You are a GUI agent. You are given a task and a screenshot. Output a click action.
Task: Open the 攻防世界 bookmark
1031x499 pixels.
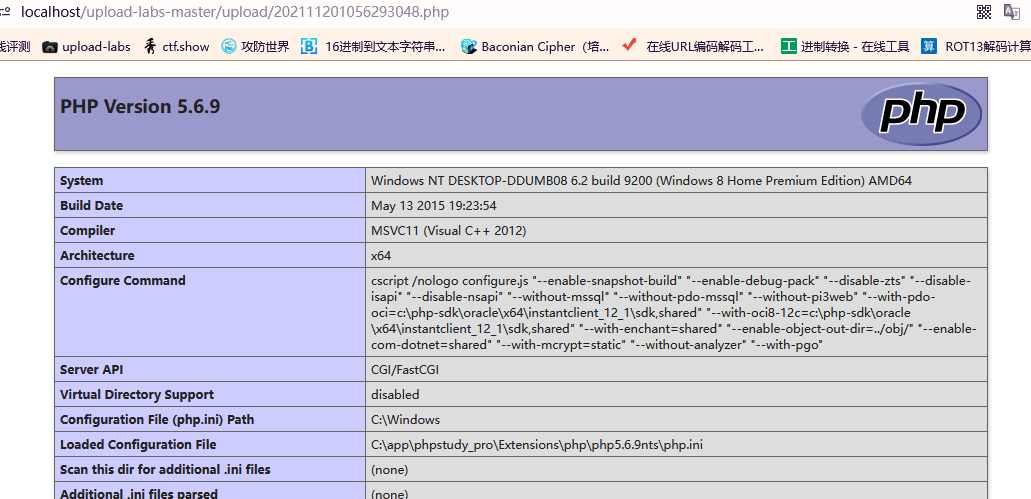(x=255, y=47)
